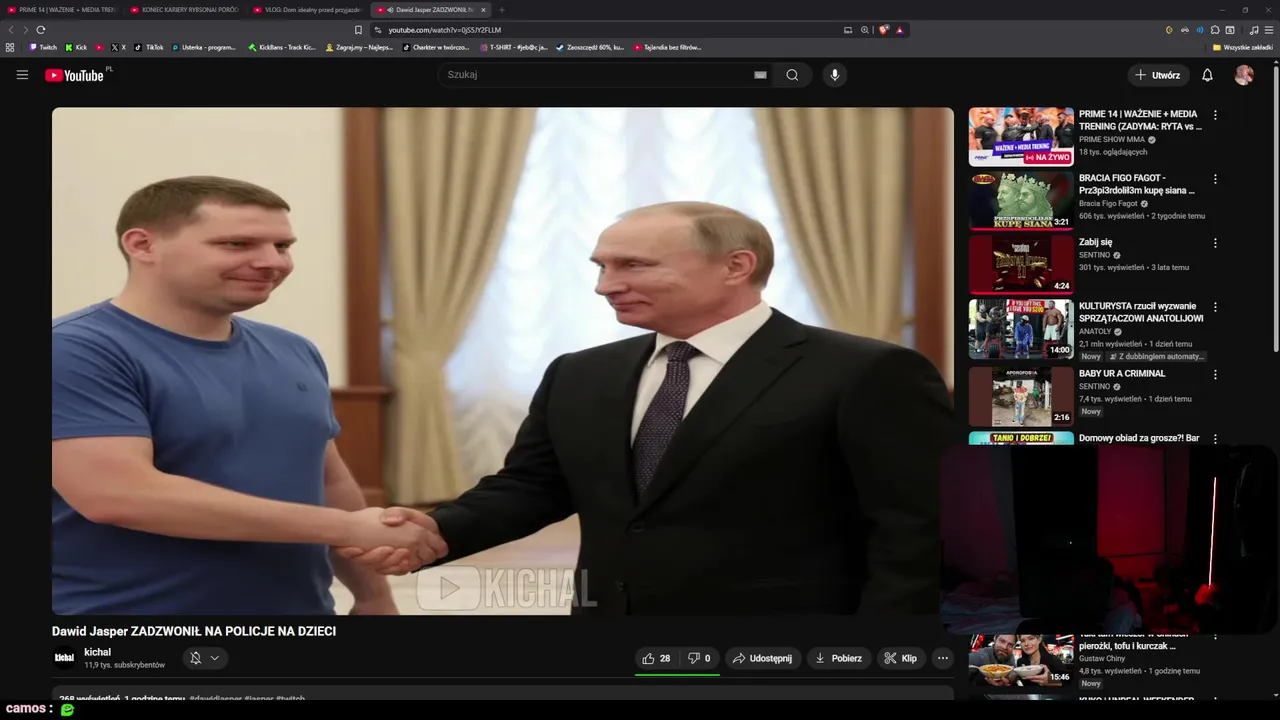Open the browser apps grid in bookmarks bar
Screen dimensions: 1280x720
tap(10, 47)
